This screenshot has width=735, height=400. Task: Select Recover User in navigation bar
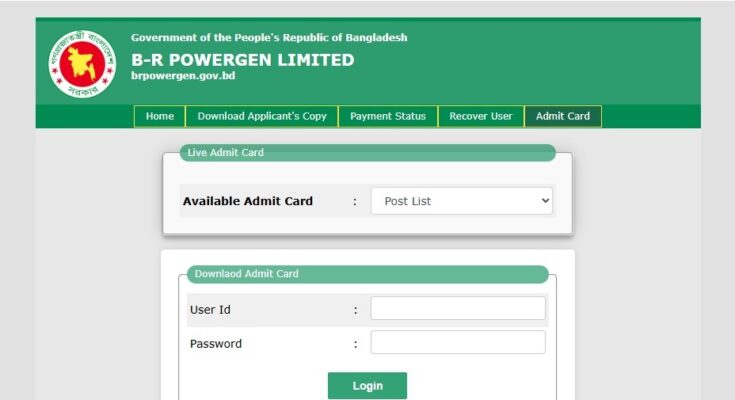point(480,116)
